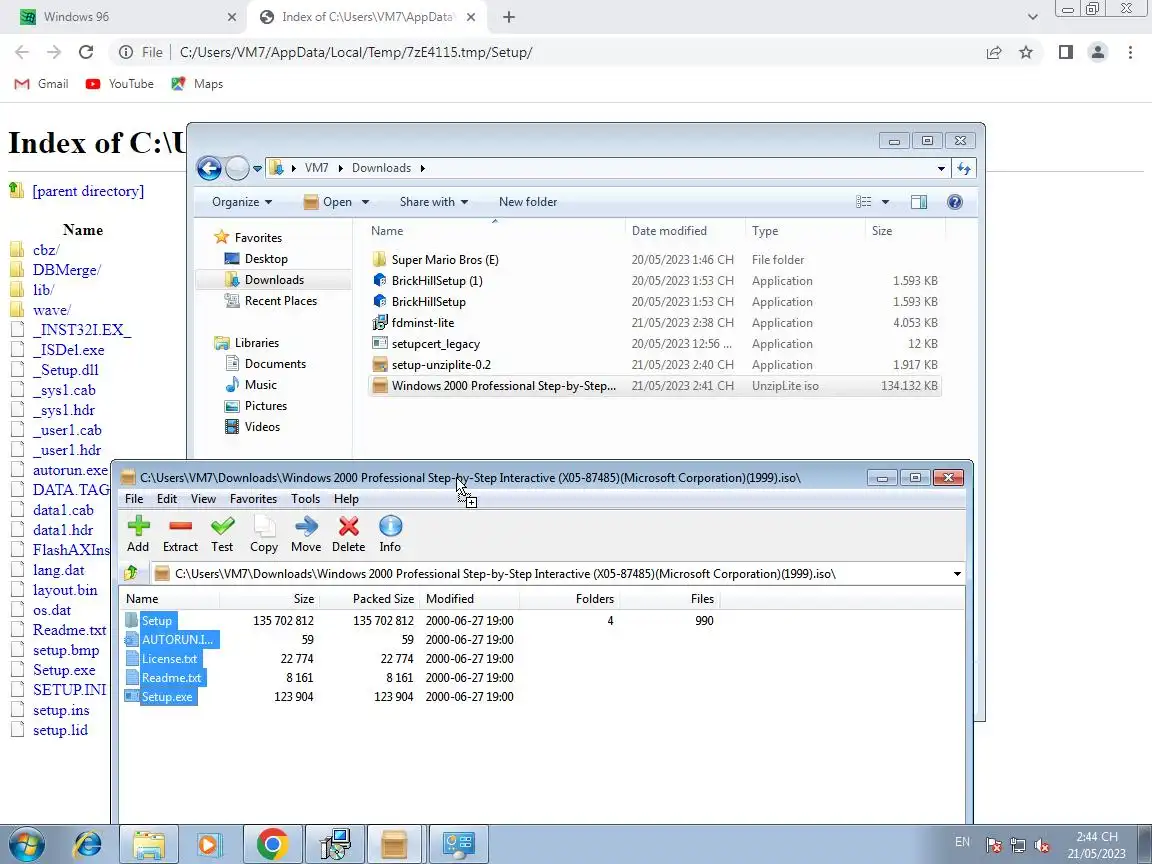The height and width of the screenshot is (864, 1152).
Task: Click the Extract toolbar icon
Action: 180,533
